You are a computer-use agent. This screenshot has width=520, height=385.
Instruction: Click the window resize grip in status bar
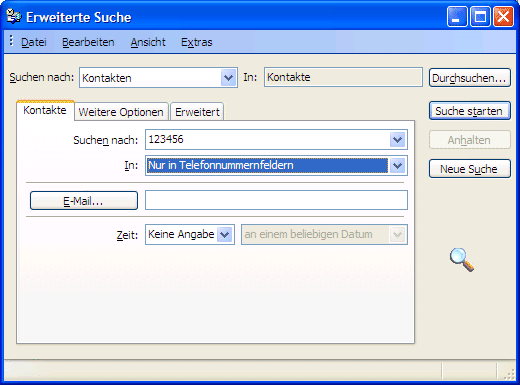(509, 374)
